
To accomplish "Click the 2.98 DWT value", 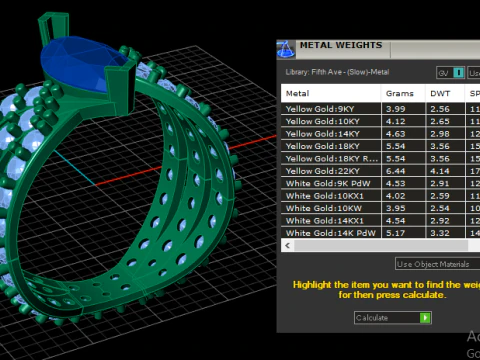I will [x=440, y=134].
